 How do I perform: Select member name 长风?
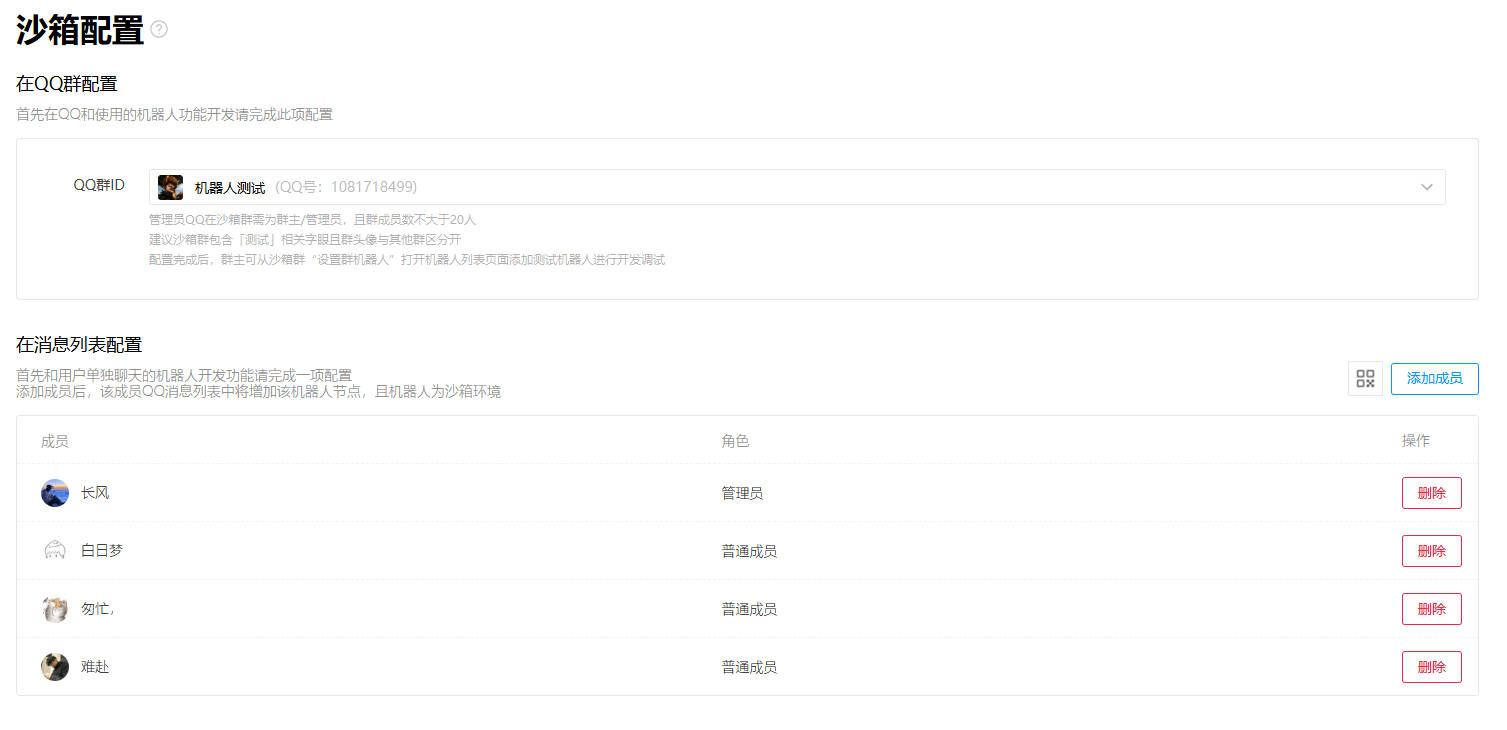pyautogui.click(x=95, y=493)
